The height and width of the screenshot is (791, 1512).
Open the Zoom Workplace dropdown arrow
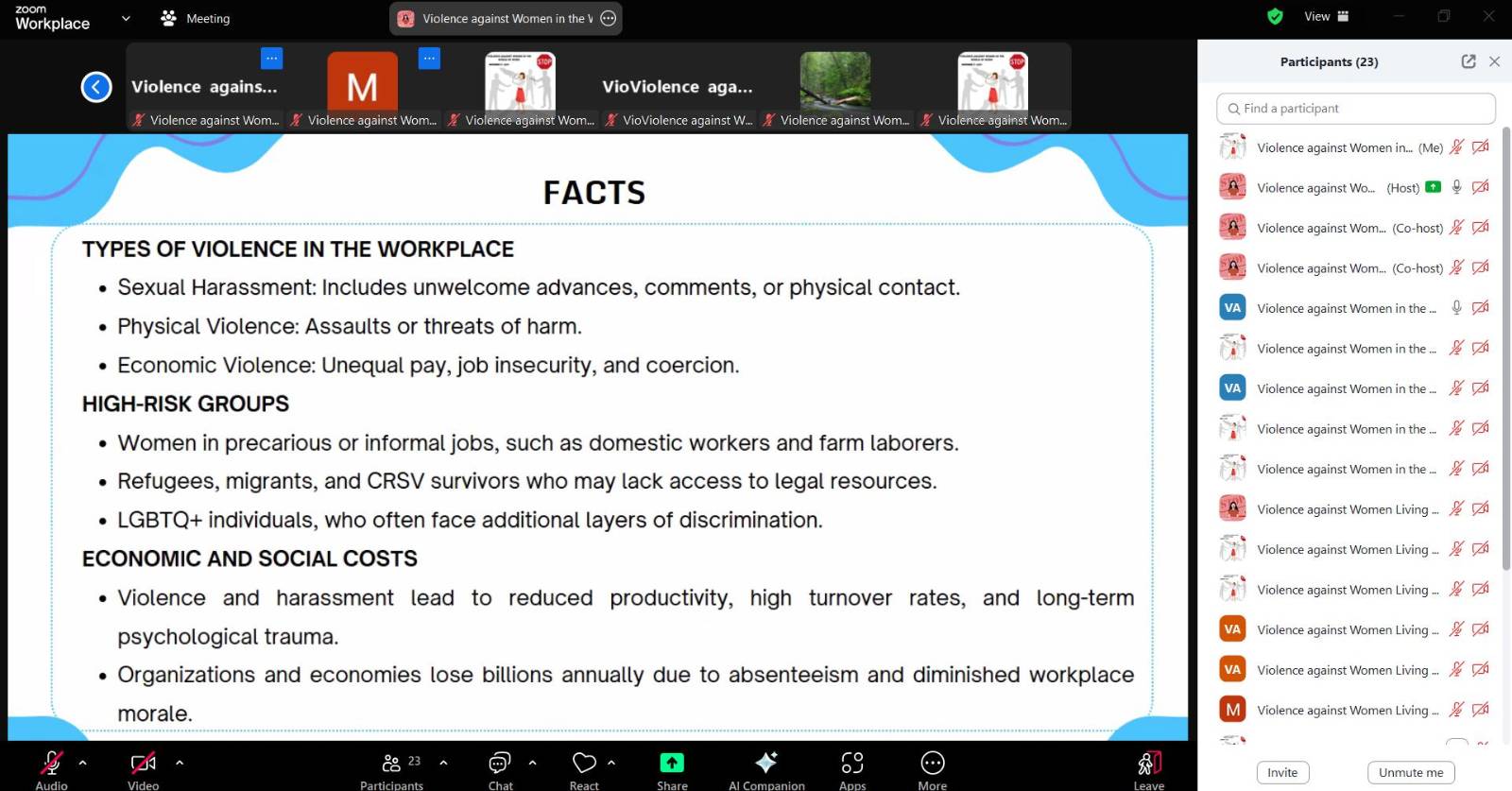(126, 18)
